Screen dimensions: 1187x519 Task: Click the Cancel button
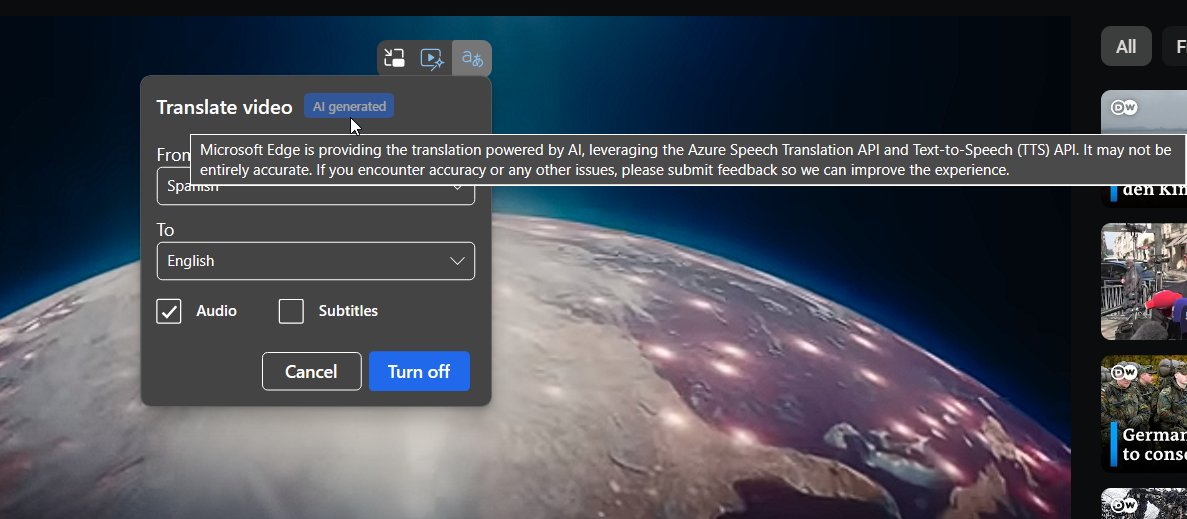pos(312,371)
